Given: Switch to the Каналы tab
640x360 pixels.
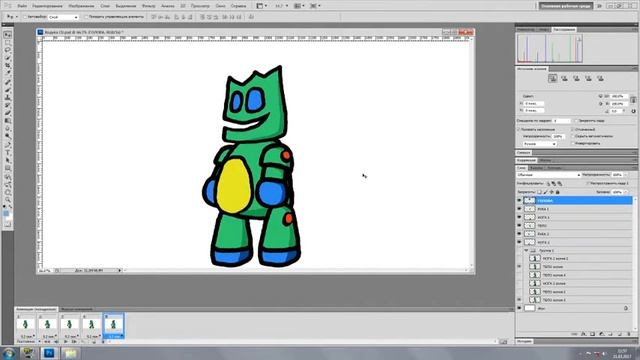Looking at the screenshot, I should point(536,168).
